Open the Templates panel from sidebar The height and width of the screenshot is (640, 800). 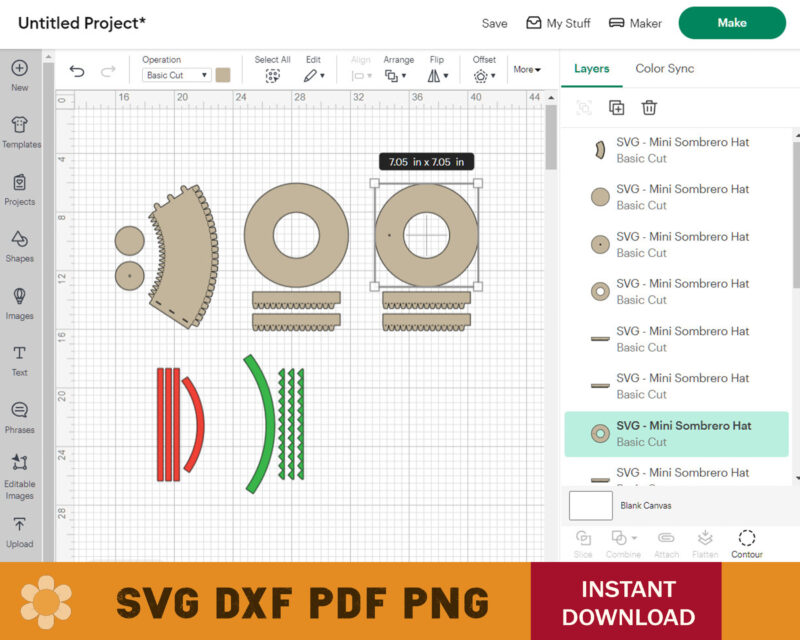[20, 131]
